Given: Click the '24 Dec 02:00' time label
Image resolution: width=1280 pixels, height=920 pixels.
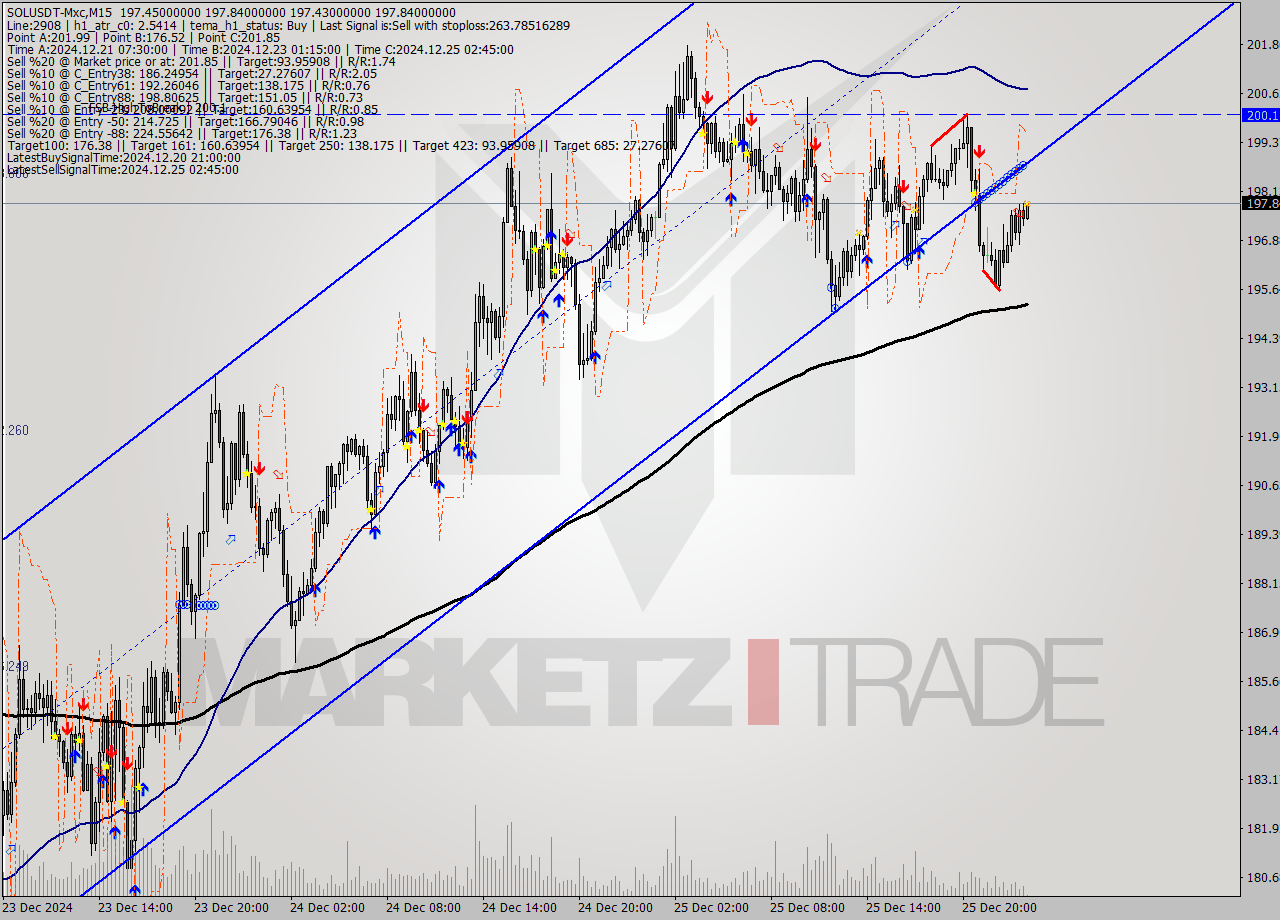Looking at the screenshot, I should pos(327,908).
